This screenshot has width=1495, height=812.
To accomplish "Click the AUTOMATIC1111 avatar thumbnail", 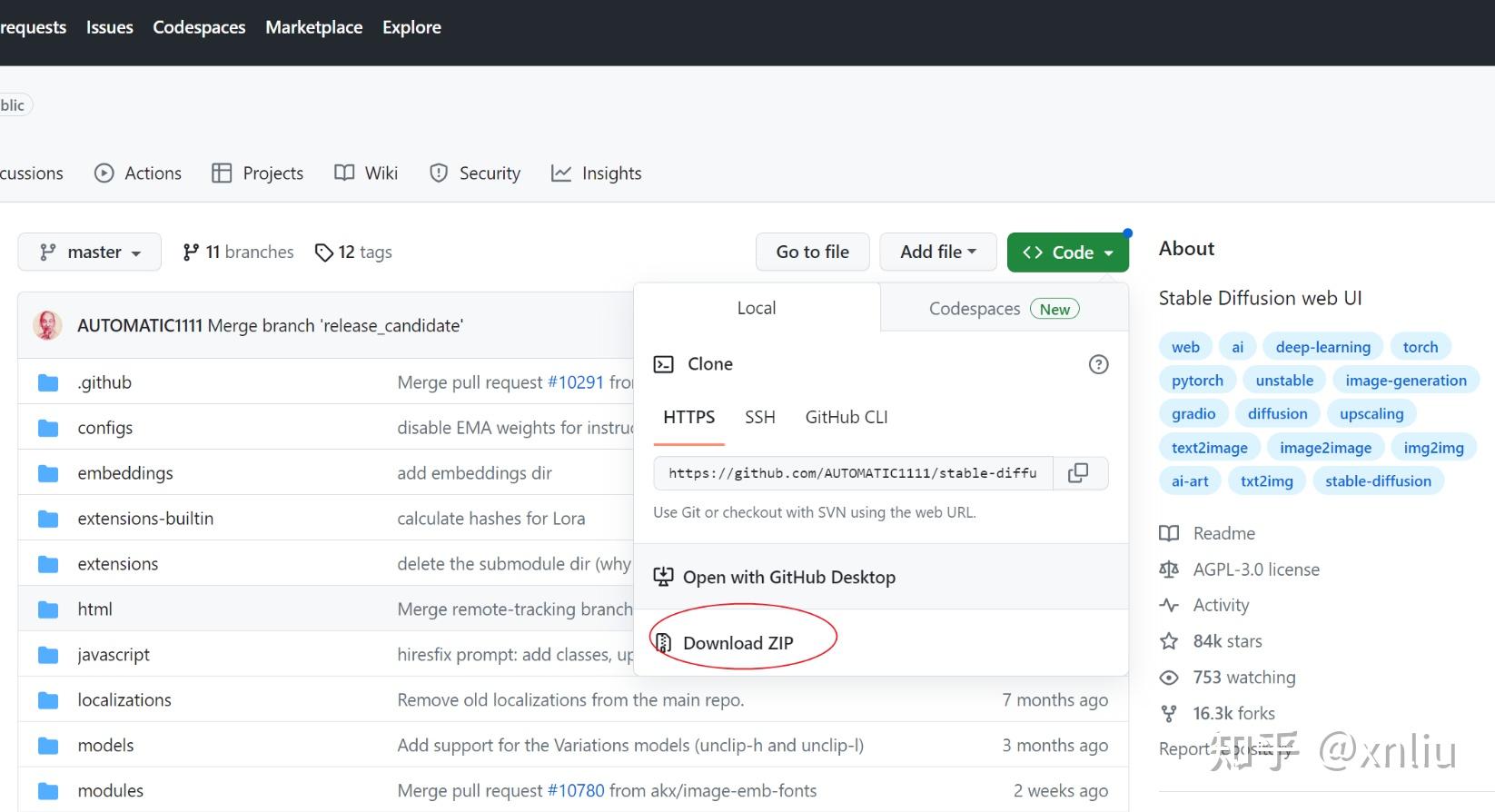I will [x=47, y=325].
